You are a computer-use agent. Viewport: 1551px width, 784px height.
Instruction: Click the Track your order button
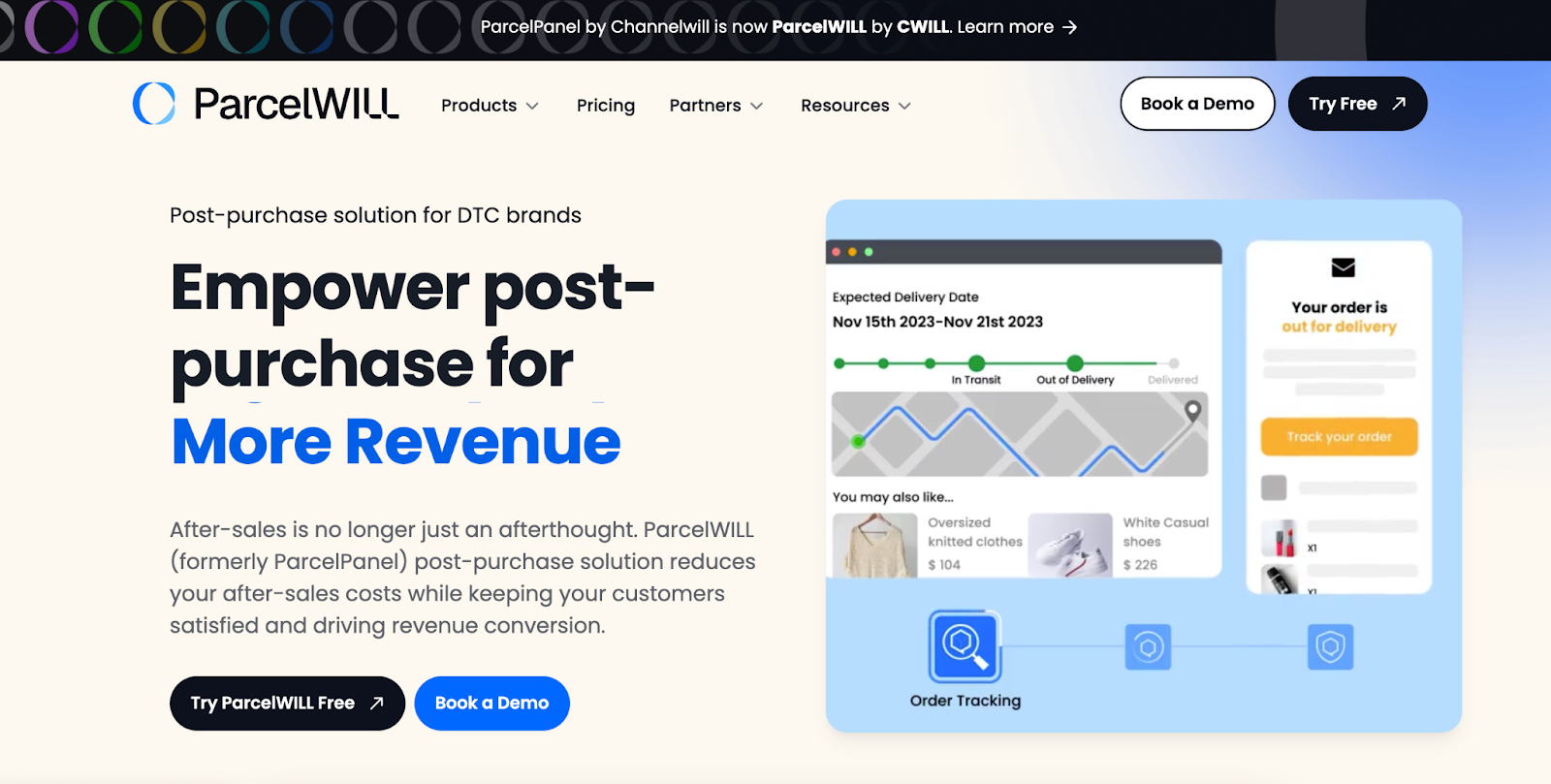coord(1339,437)
